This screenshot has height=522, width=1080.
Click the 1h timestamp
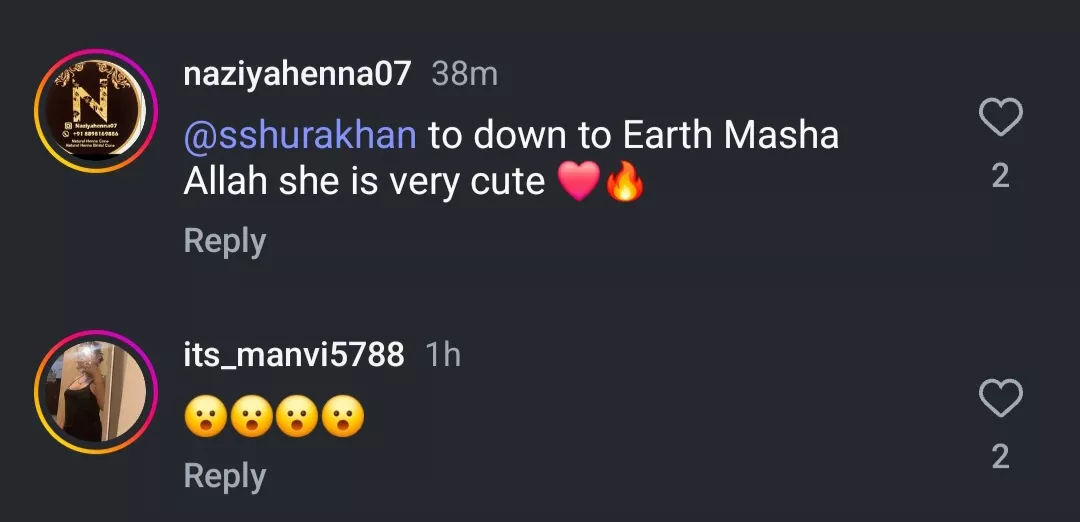tap(443, 354)
